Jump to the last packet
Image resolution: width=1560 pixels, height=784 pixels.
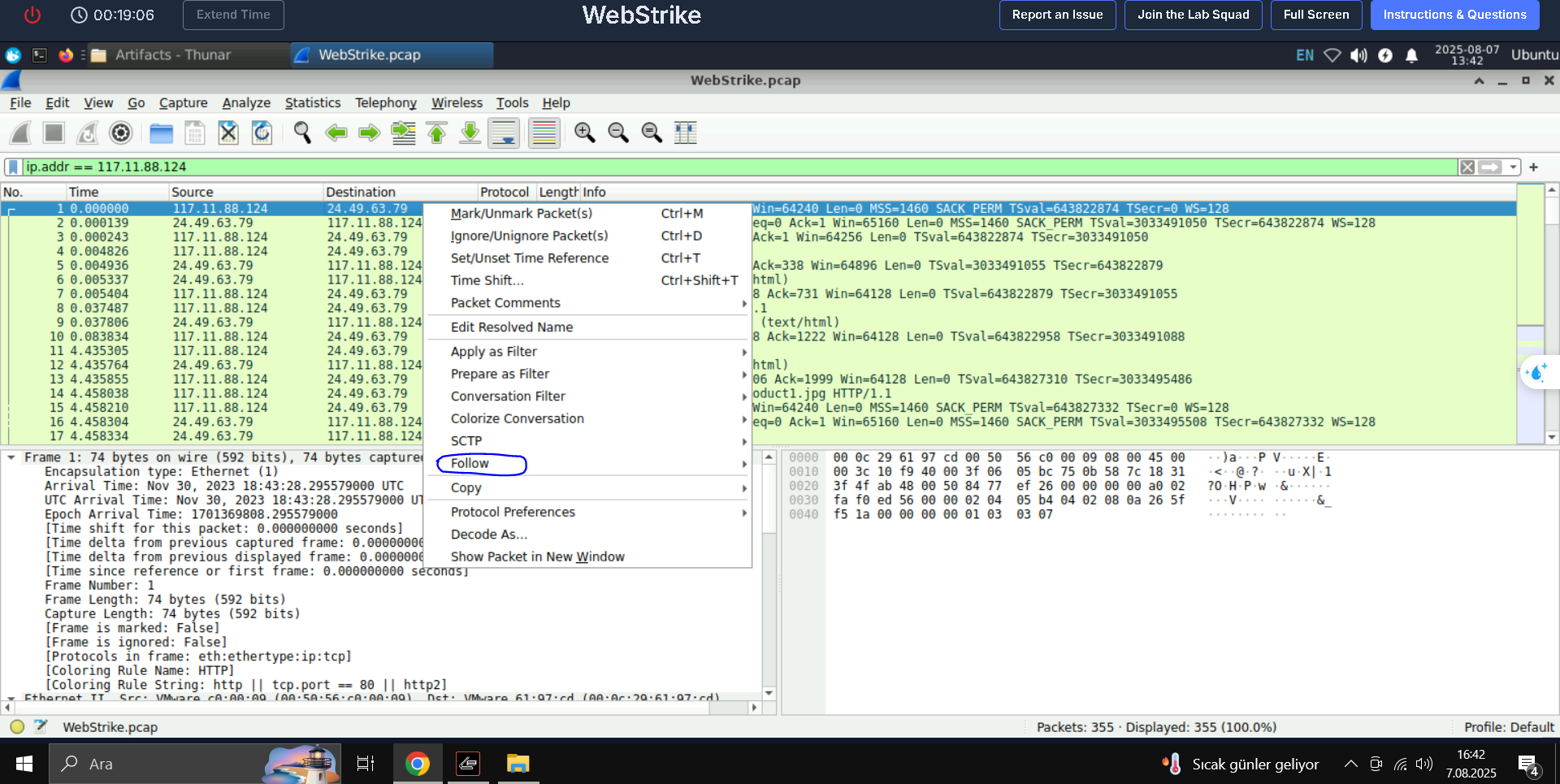click(x=470, y=132)
